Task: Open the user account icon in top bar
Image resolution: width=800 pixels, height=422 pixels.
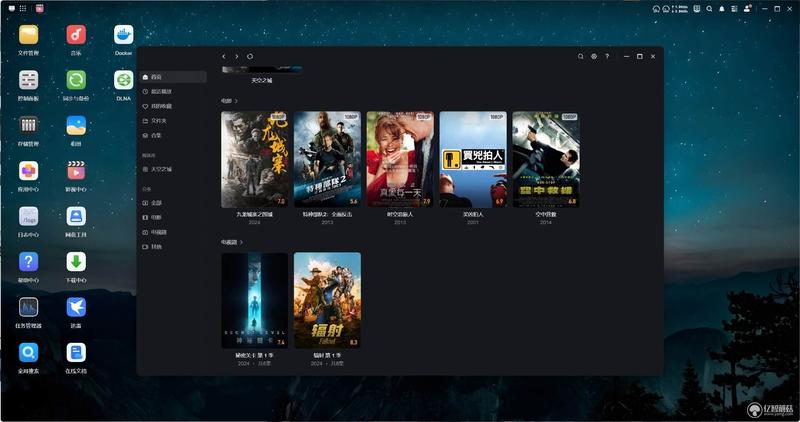Action: [x=747, y=9]
